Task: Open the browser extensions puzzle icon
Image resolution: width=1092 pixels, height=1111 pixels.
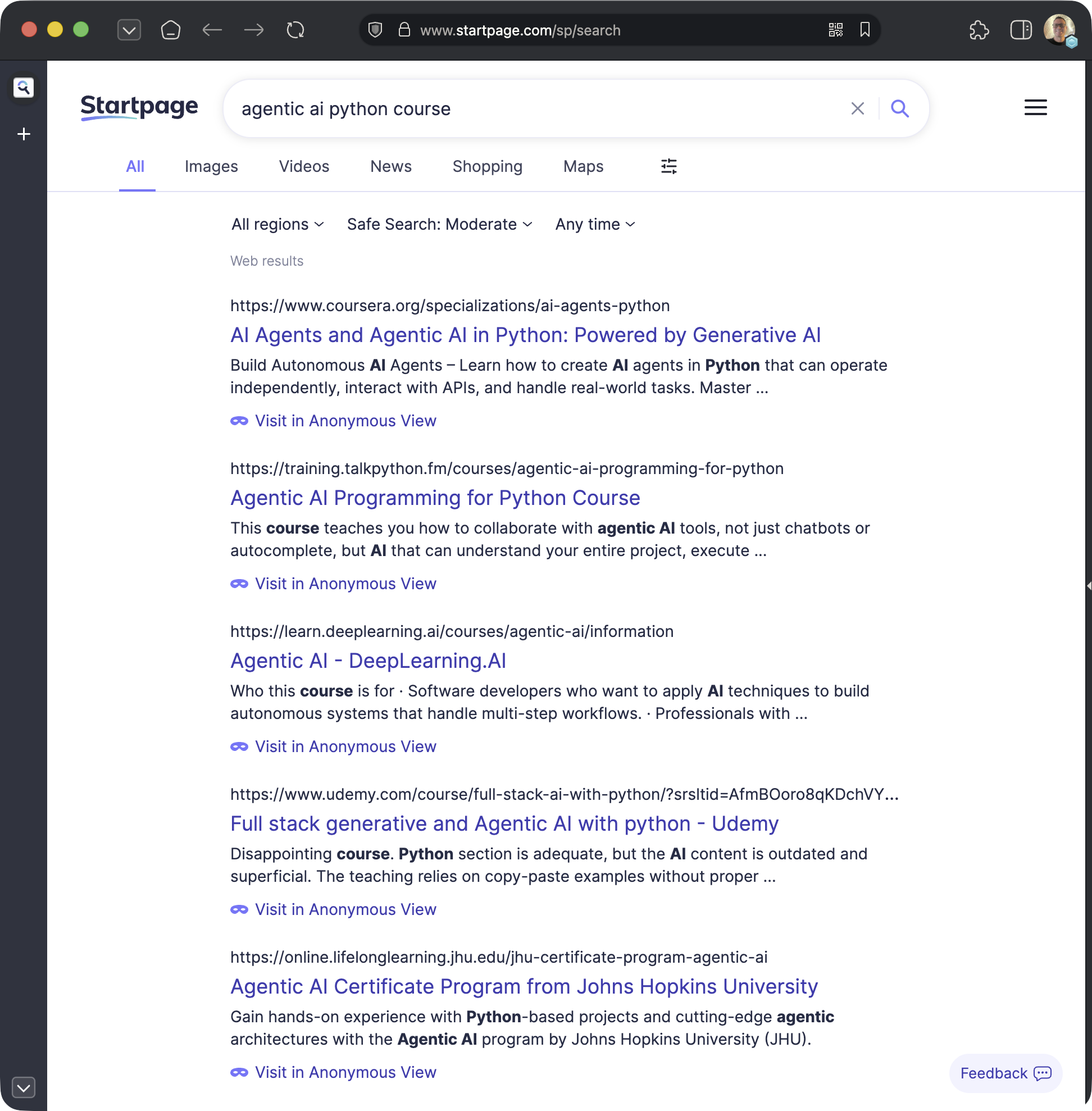Action: (x=979, y=30)
